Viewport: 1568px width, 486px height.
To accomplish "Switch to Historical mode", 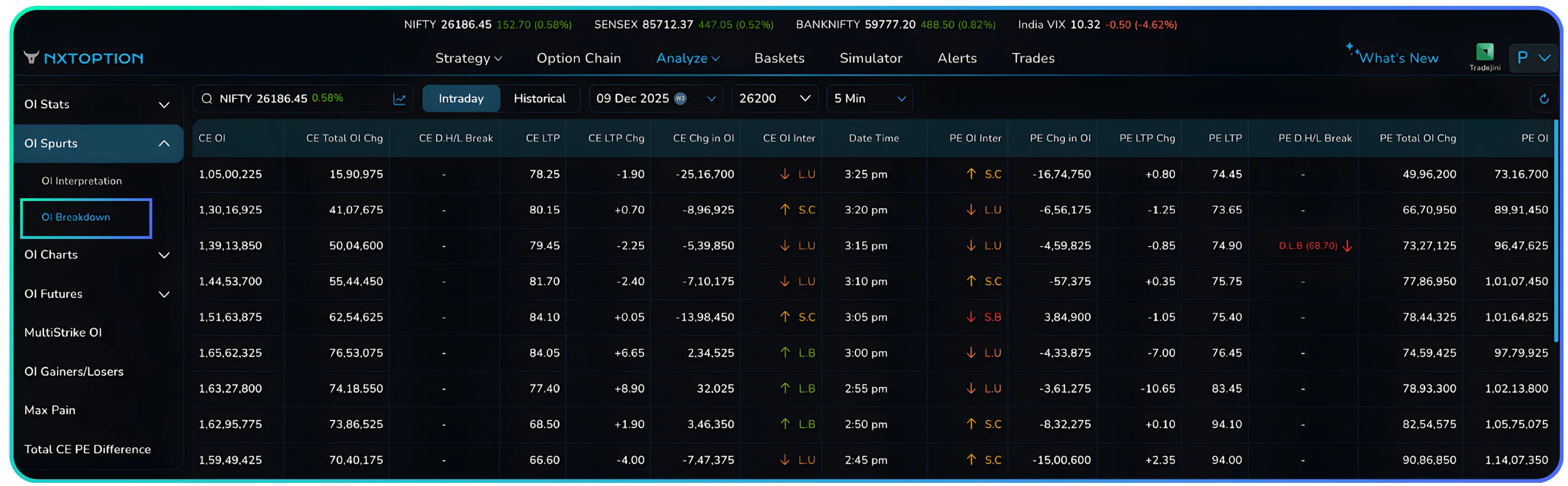I will click(x=540, y=98).
